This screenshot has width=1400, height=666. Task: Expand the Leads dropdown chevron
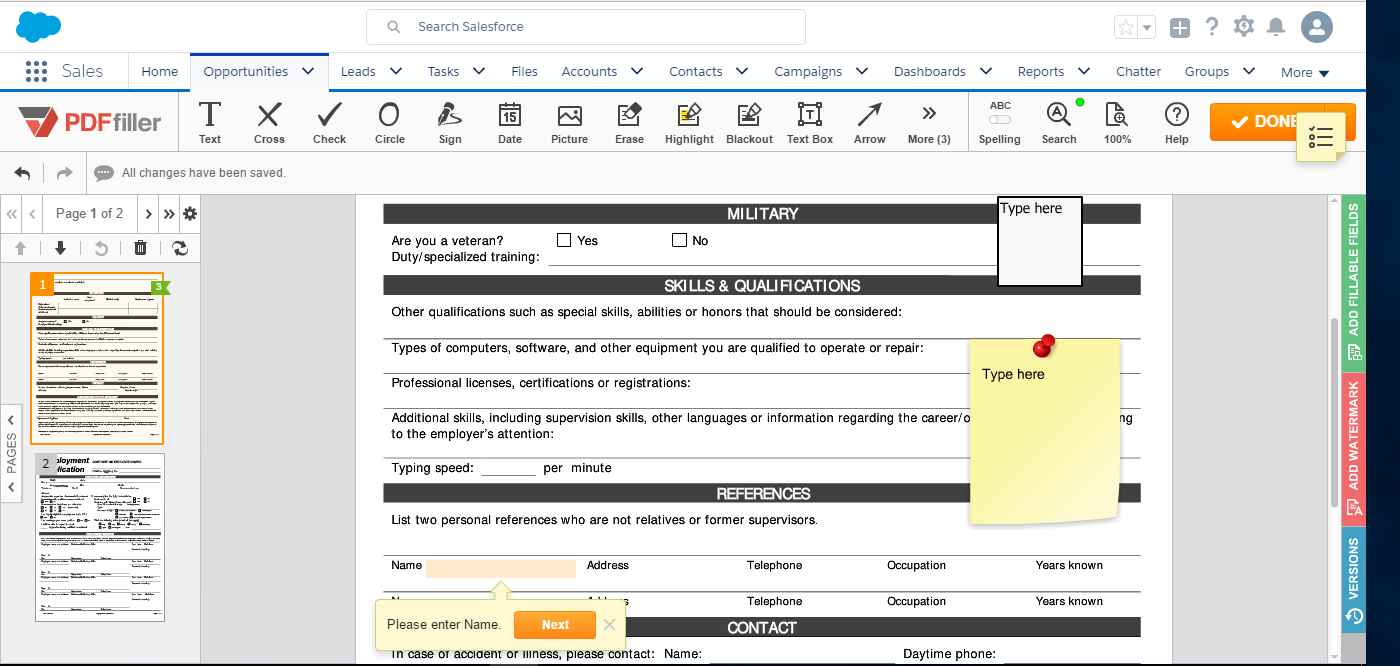[x=396, y=71]
